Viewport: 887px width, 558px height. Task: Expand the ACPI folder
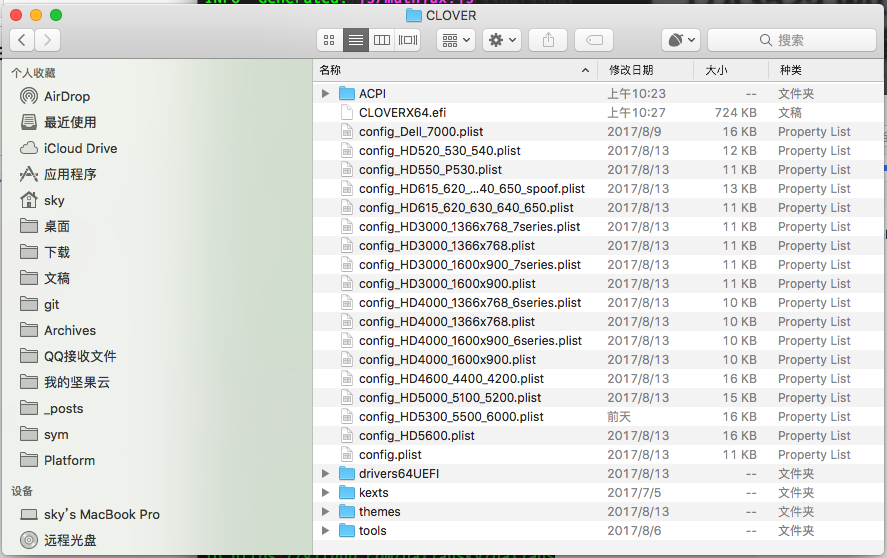tap(325, 93)
